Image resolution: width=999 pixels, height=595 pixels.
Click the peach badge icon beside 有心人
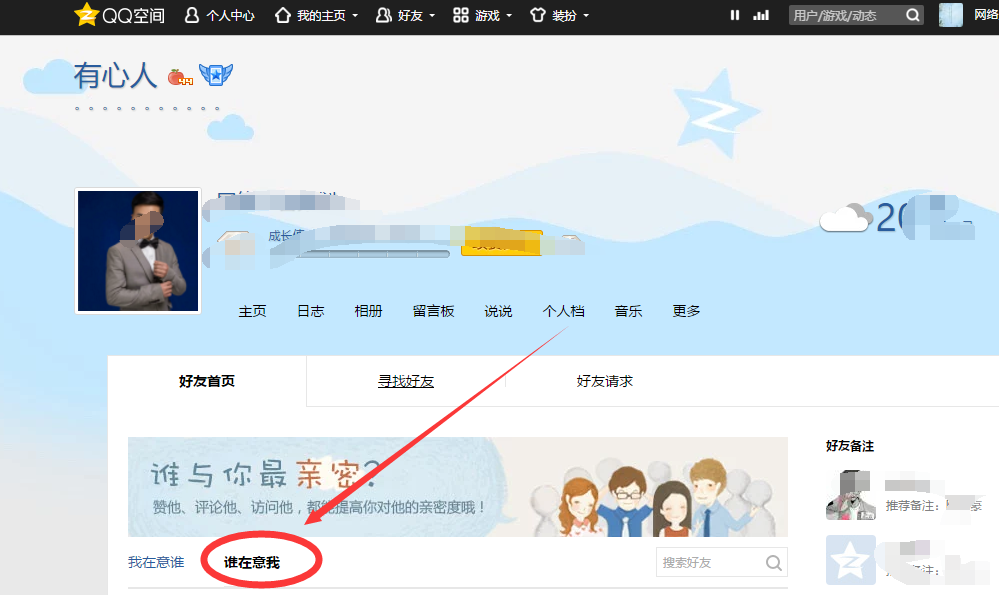179,77
